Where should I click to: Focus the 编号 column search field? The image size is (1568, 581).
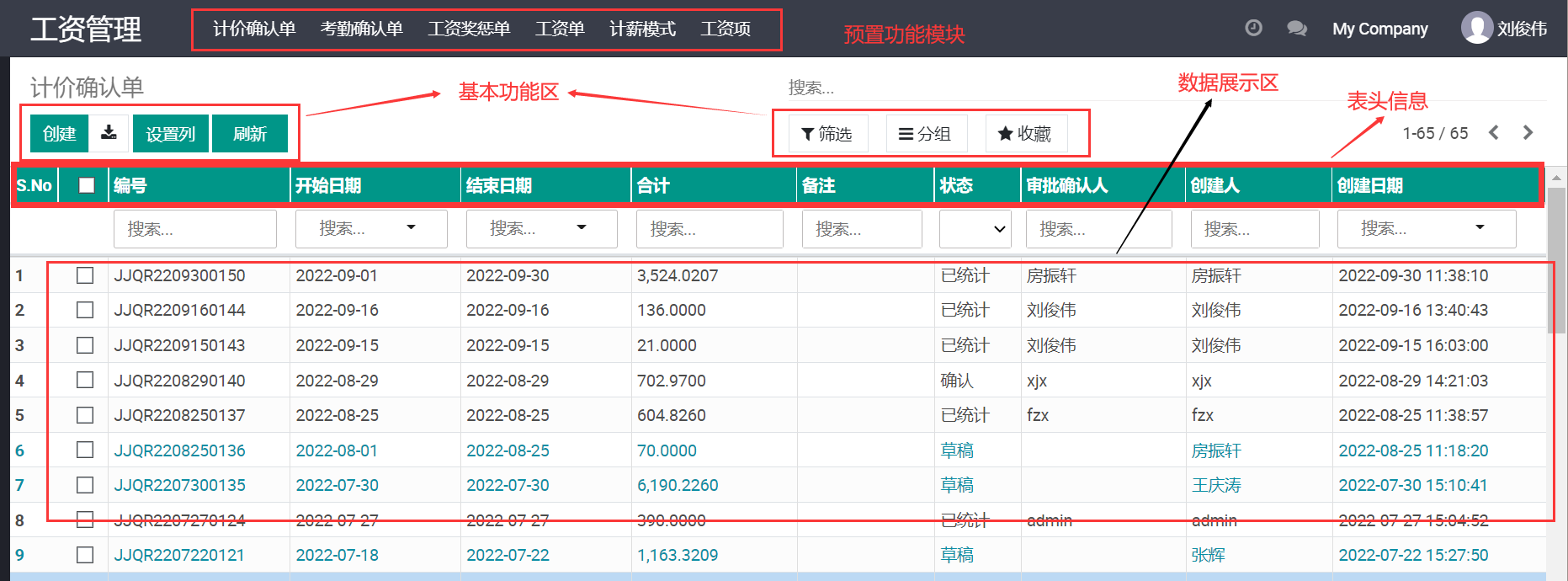click(194, 229)
